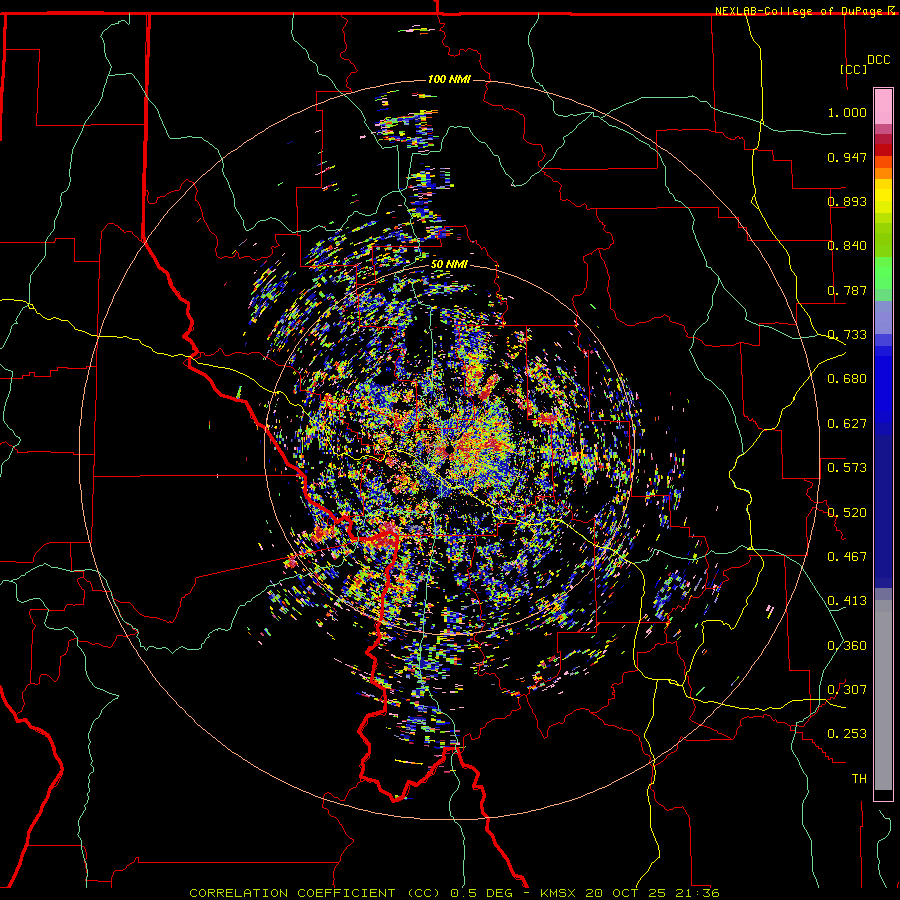The height and width of the screenshot is (900, 900).
Task: Select the 0.680 legend value
Action: click(x=847, y=379)
